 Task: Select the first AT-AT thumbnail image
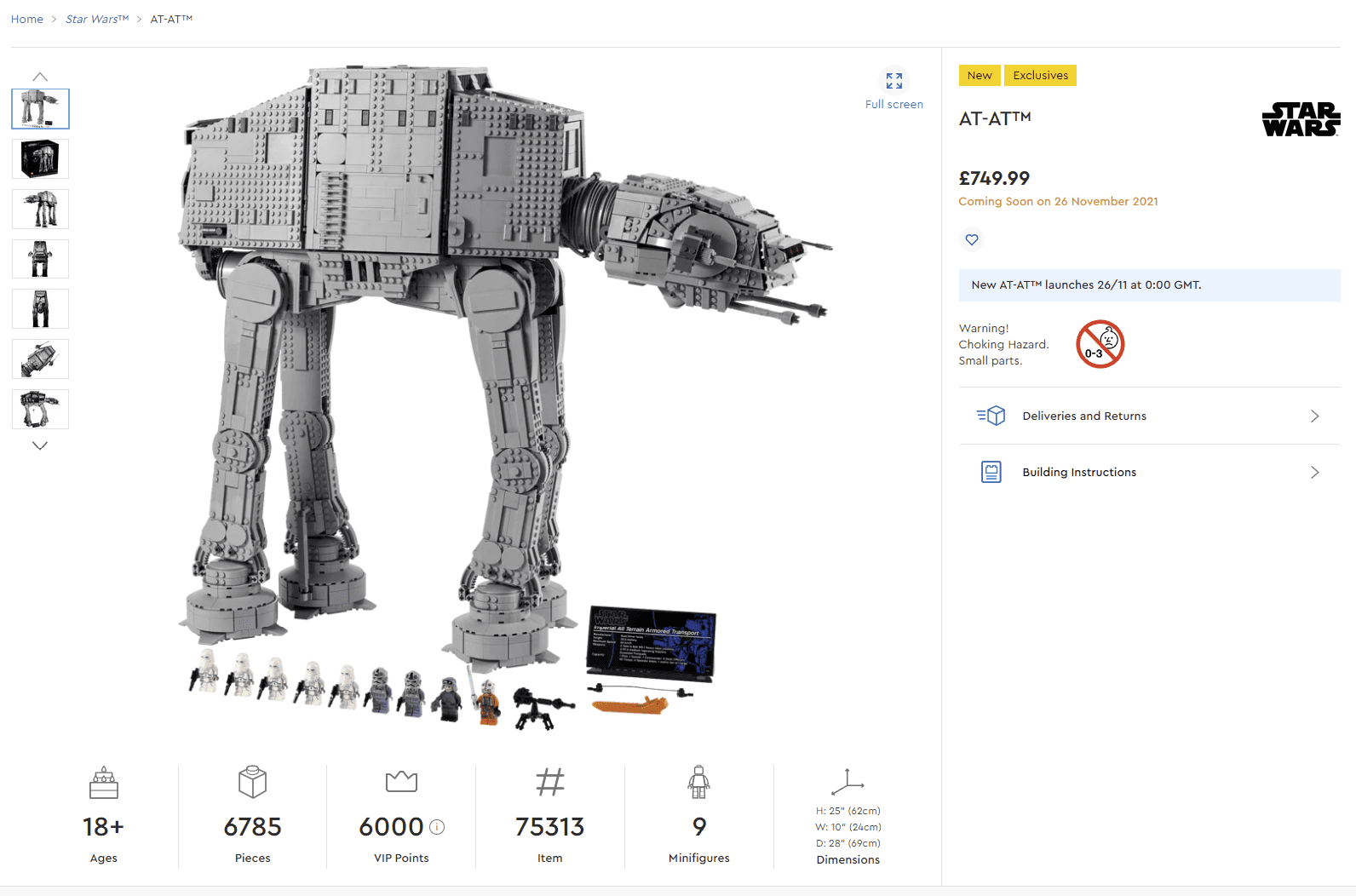point(40,109)
